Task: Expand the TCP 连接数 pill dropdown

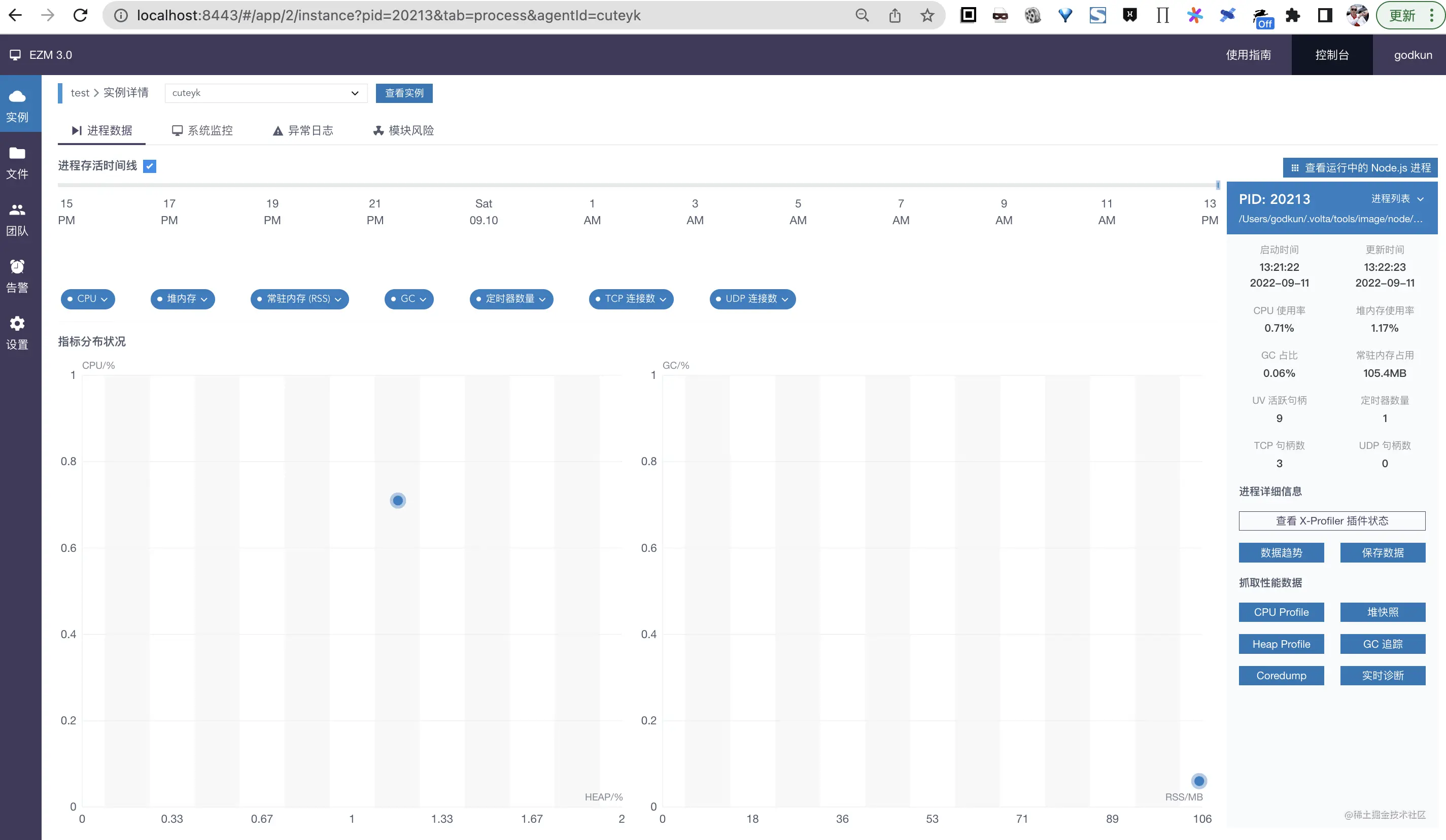Action: pyautogui.click(x=631, y=299)
